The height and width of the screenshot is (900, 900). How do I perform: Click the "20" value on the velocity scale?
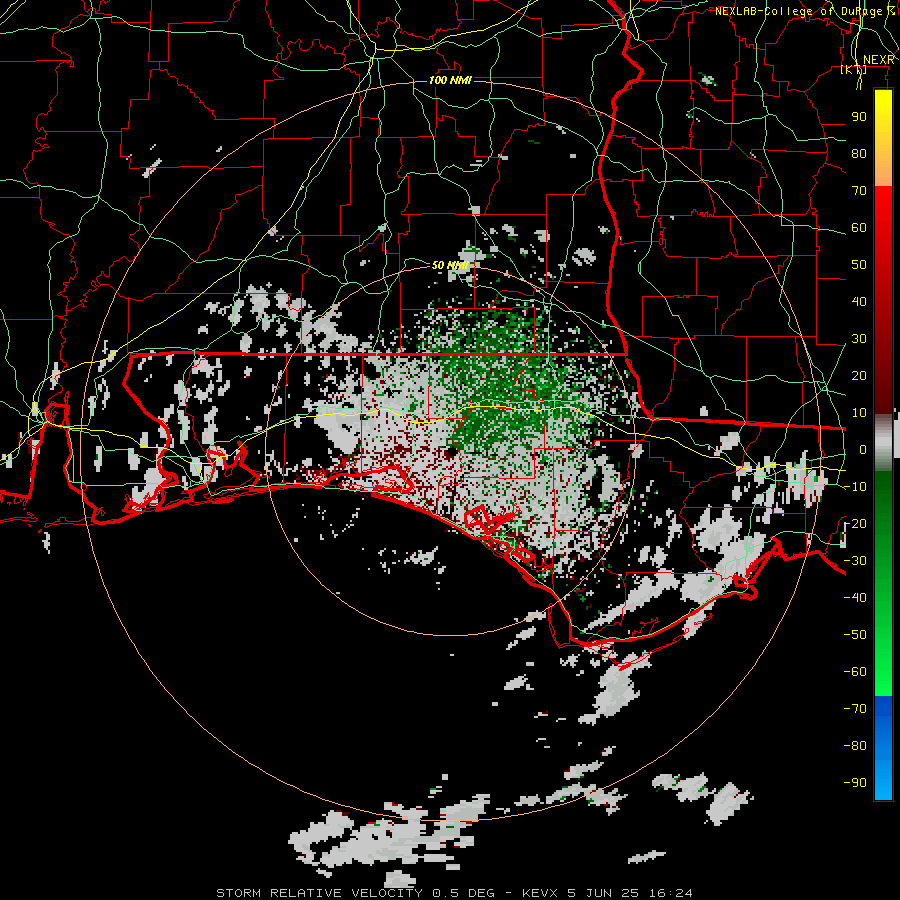coord(859,376)
